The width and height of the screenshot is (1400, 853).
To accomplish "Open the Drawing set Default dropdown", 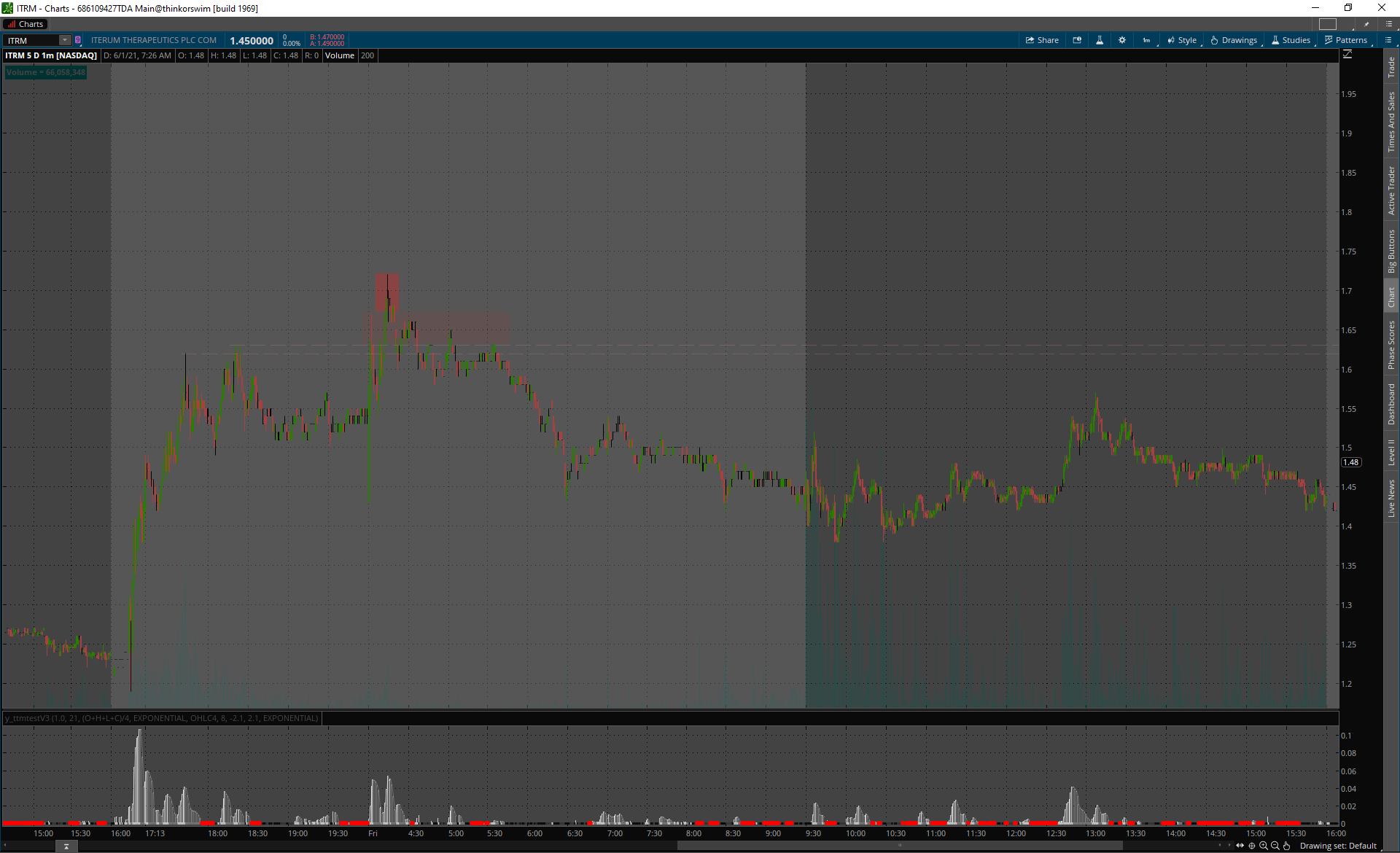I will click(1338, 846).
